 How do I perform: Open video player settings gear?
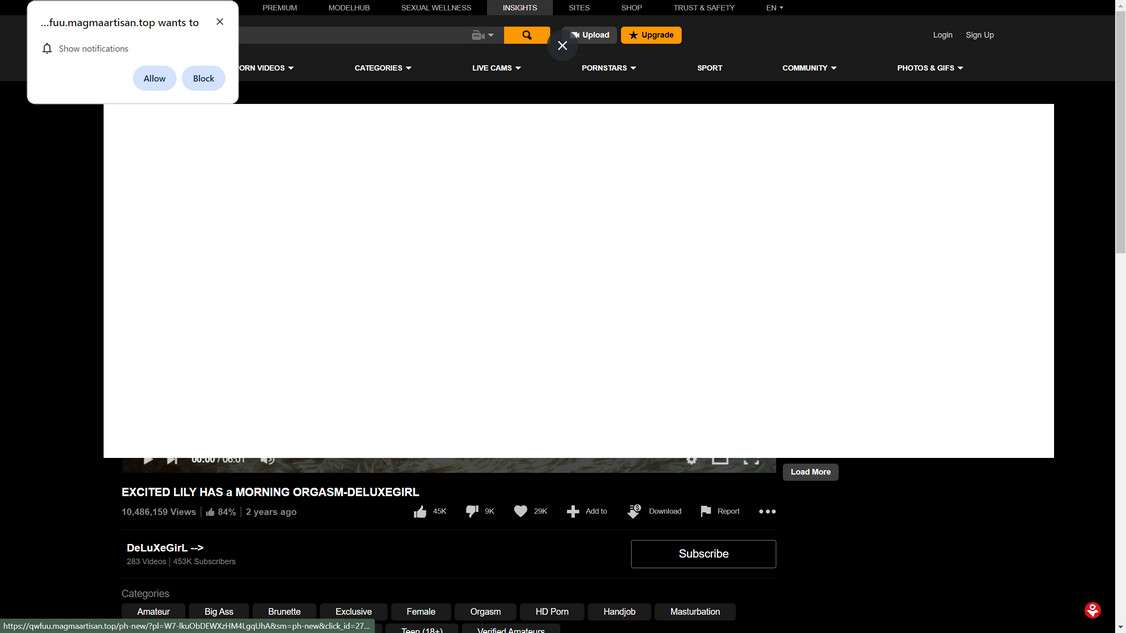tap(692, 459)
